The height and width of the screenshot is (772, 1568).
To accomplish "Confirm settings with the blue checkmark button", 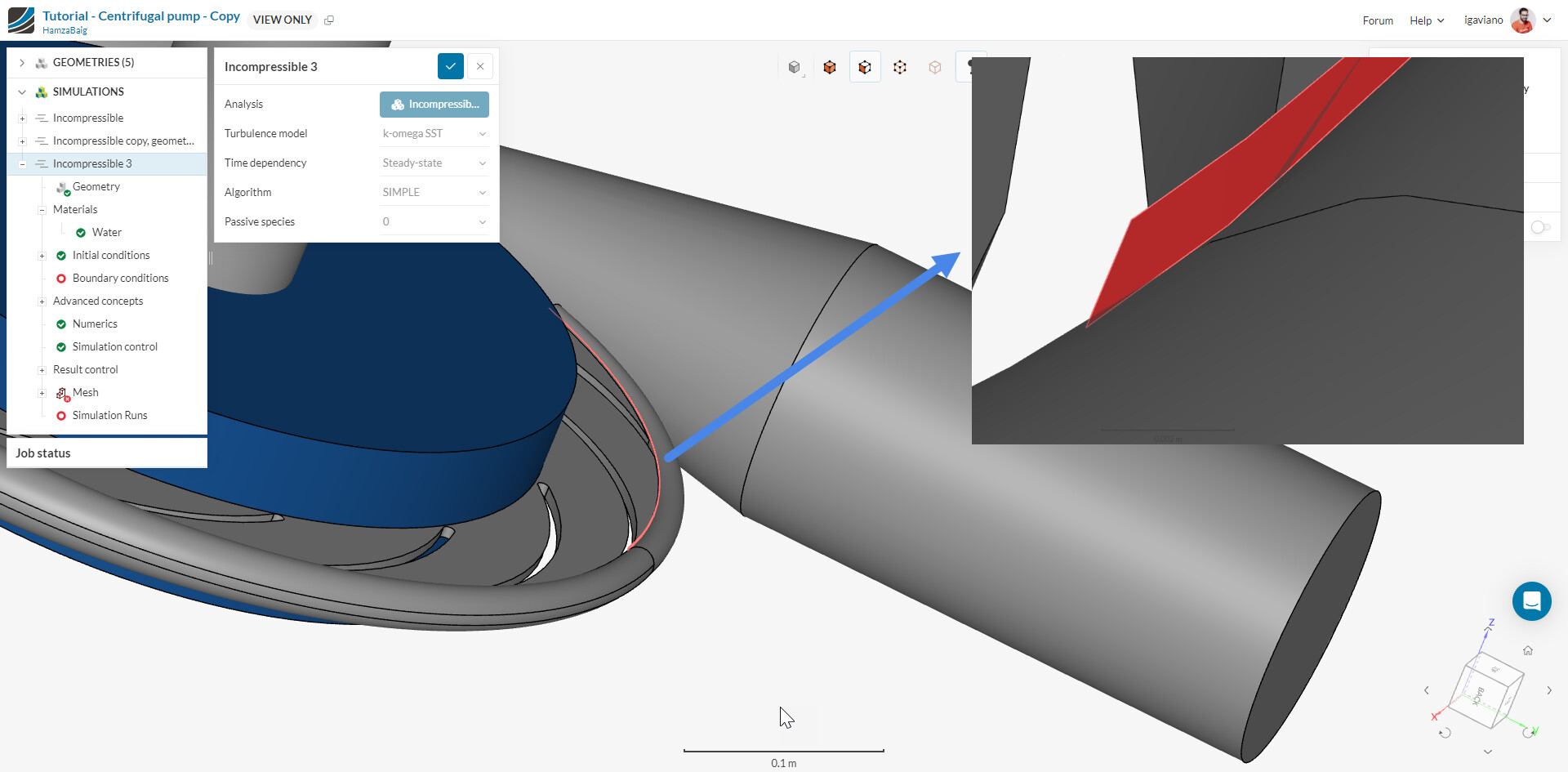I will [451, 66].
